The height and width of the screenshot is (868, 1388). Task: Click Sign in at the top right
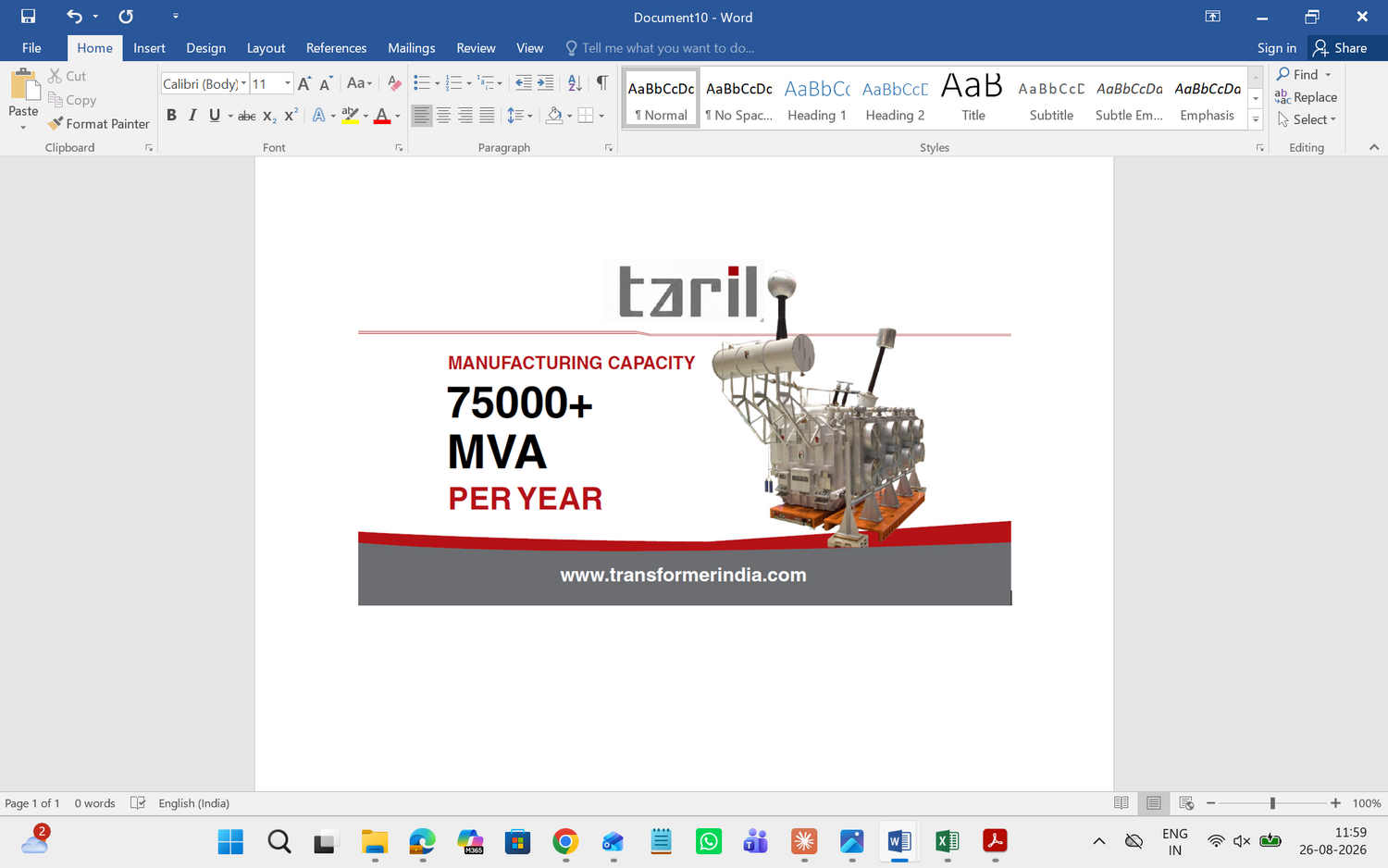pos(1276,48)
